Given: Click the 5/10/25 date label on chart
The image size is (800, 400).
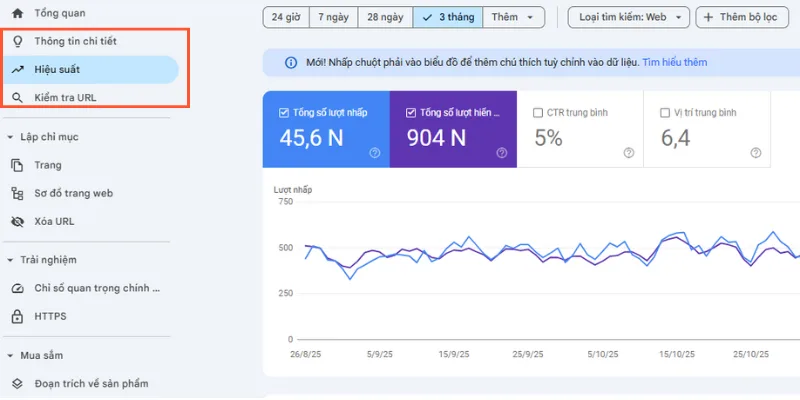Looking at the screenshot, I should 603,355.
